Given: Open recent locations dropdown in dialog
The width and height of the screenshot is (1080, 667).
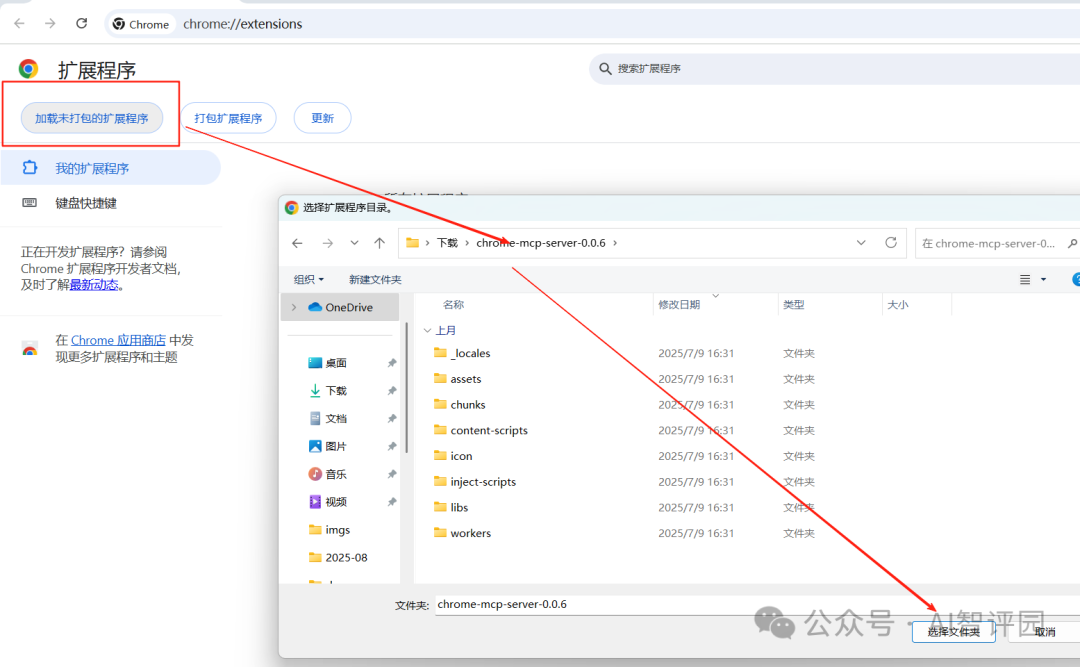Looking at the screenshot, I should 354,243.
